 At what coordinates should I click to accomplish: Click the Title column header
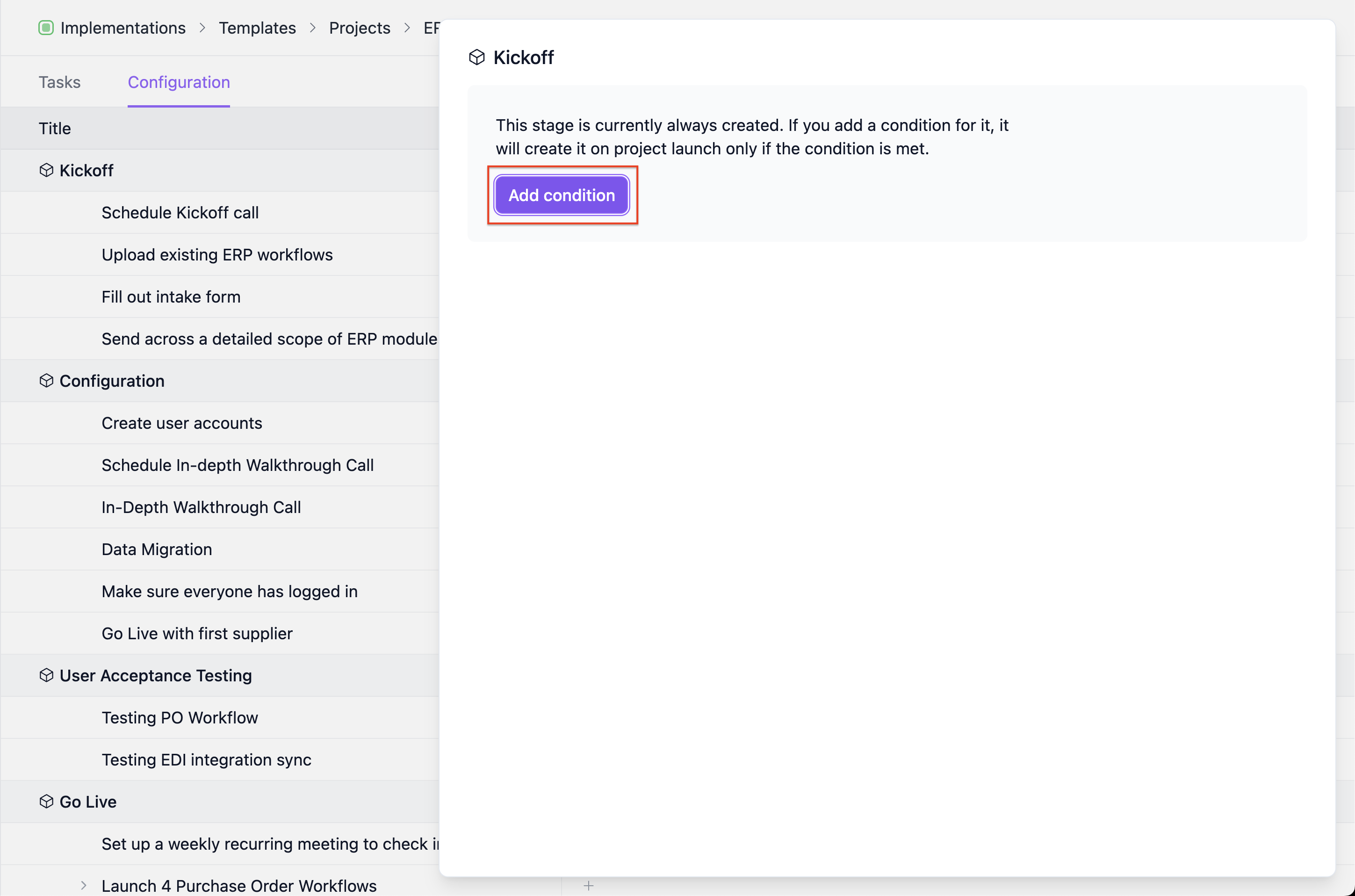click(55, 129)
